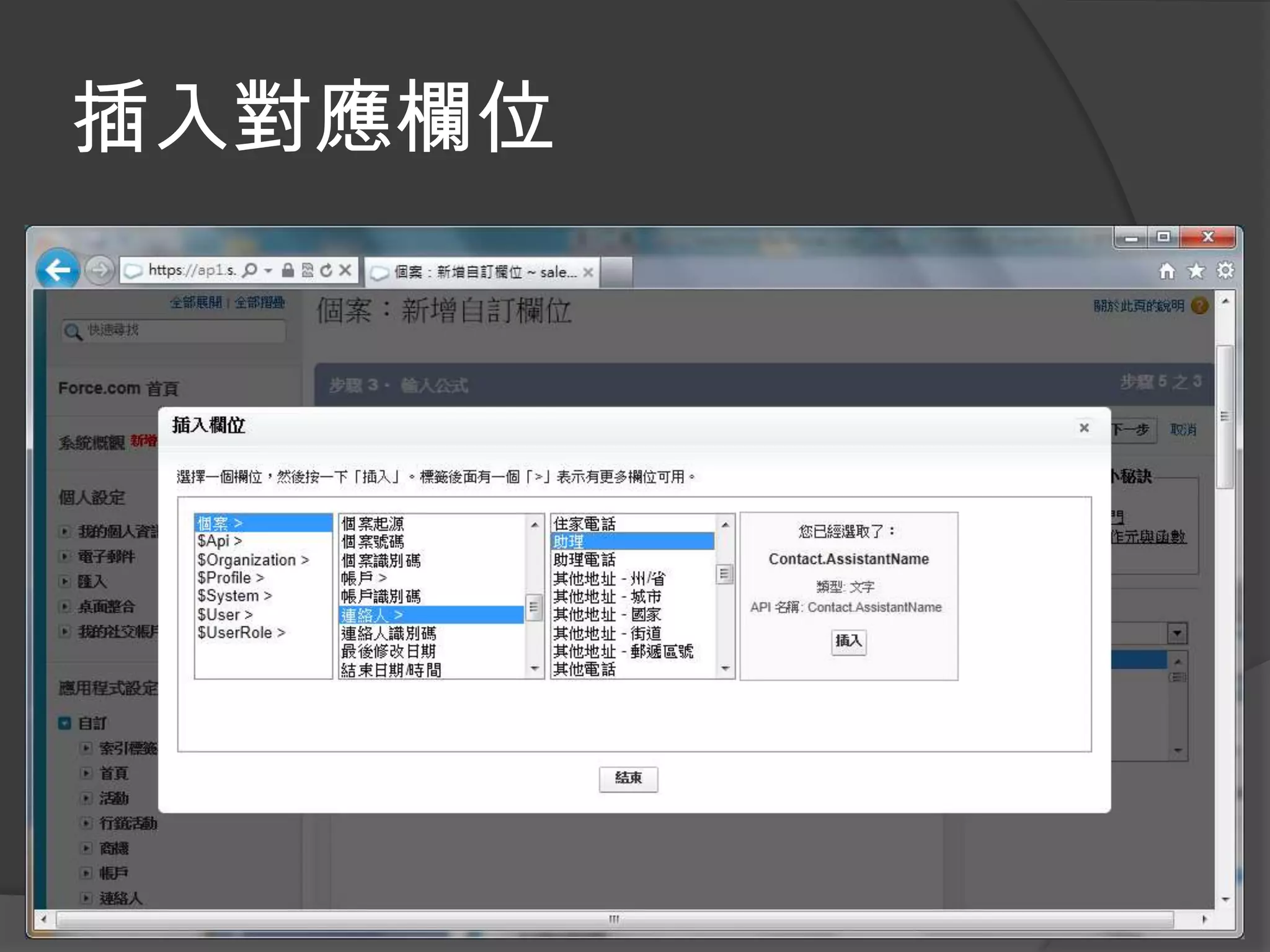
Task: Expand the 連絡人 item in sidebar
Action: click(86, 897)
